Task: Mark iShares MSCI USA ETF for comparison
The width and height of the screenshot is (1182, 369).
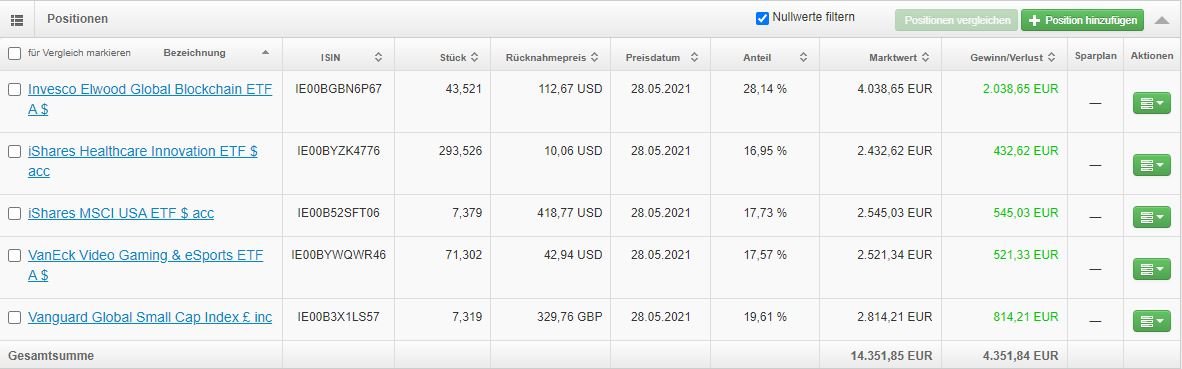Action: [14, 213]
